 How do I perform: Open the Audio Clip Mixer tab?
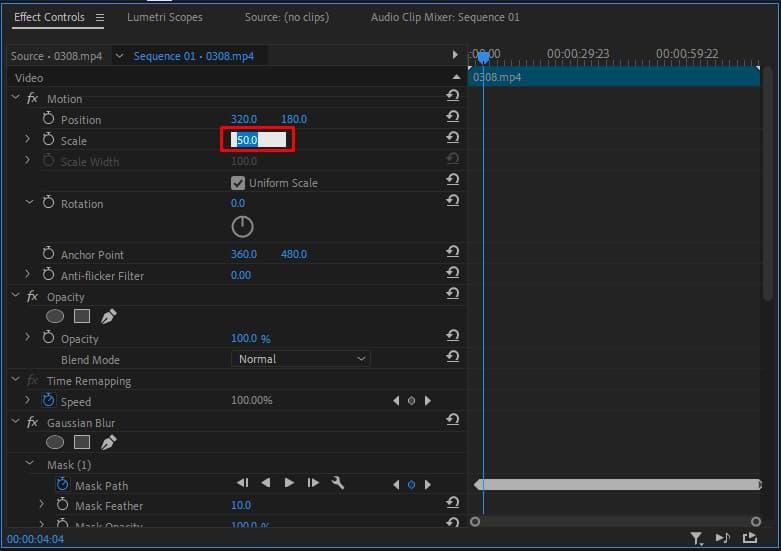[x=445, y=17]
